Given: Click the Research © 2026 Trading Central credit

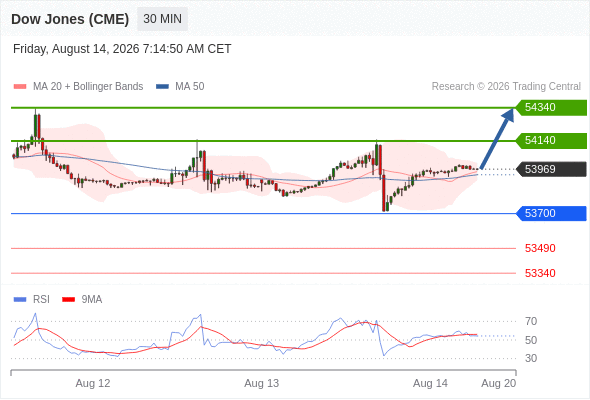Looking at the screenshot, I should click(x=506, y=87).
